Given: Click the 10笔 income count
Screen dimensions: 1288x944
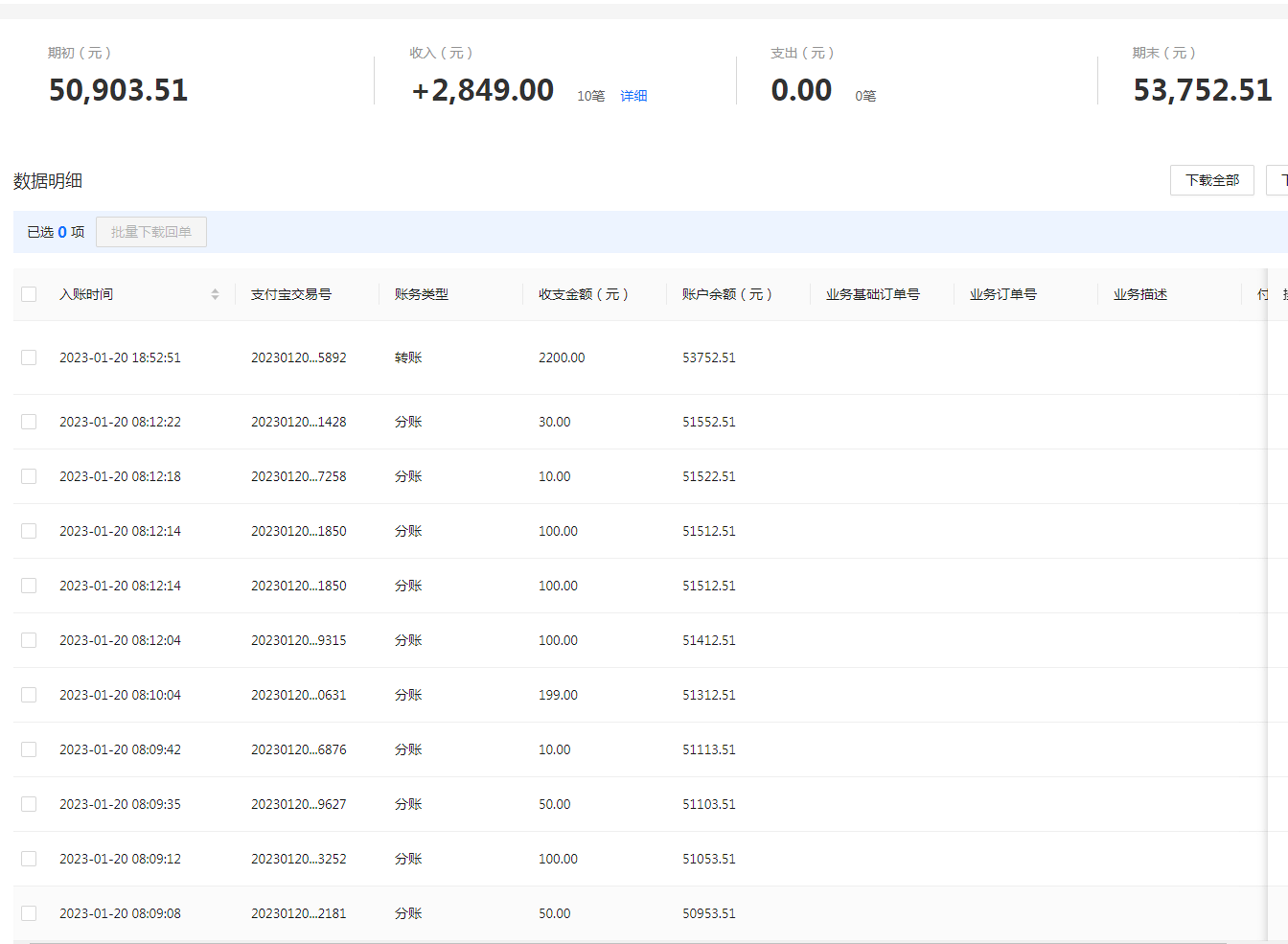Looking at the screenshot, I should [x=590, y=96].
